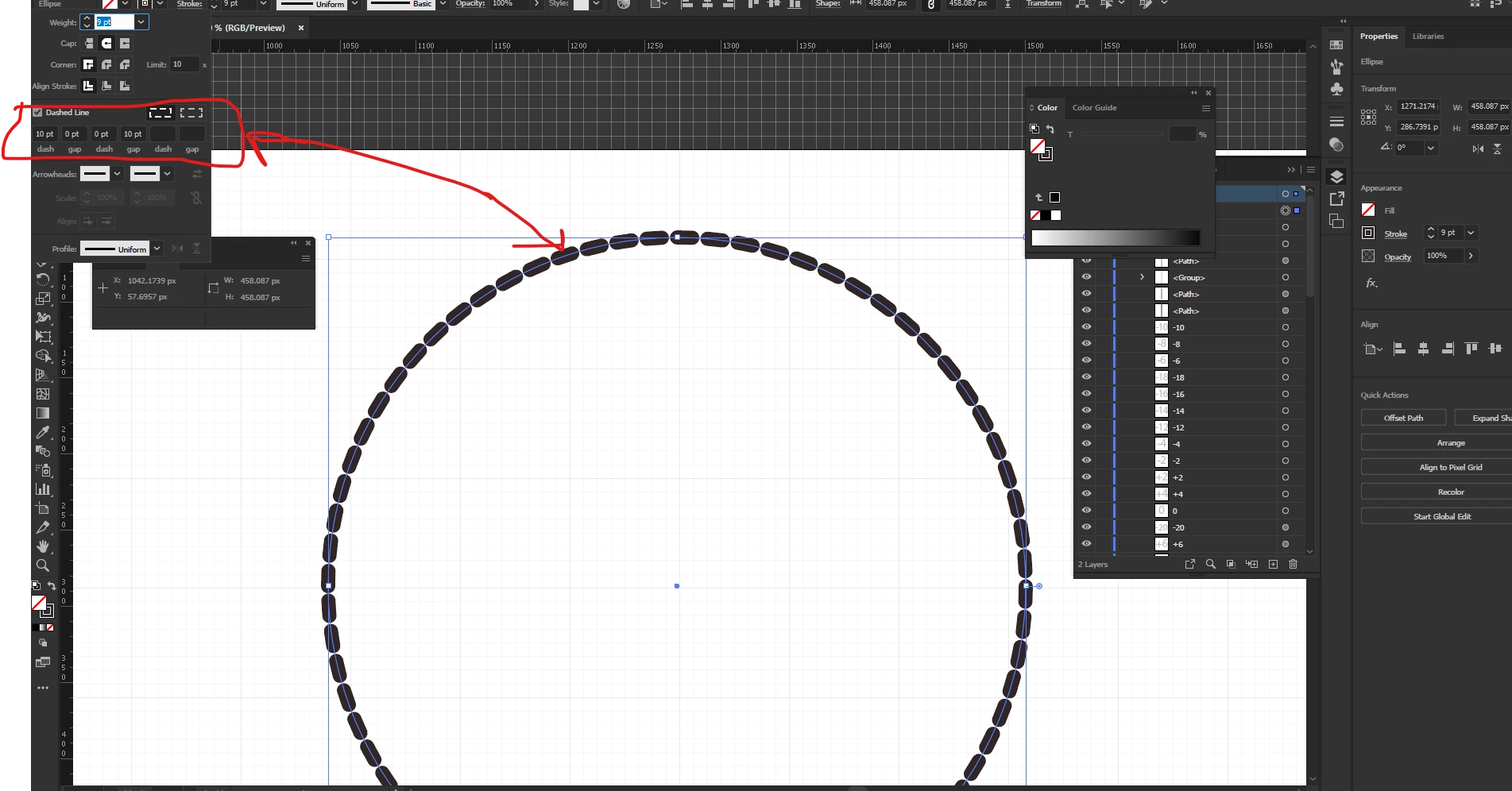1512x791 pixels.
Task: Select the Color panel tab
Action: coord(1047,108)
